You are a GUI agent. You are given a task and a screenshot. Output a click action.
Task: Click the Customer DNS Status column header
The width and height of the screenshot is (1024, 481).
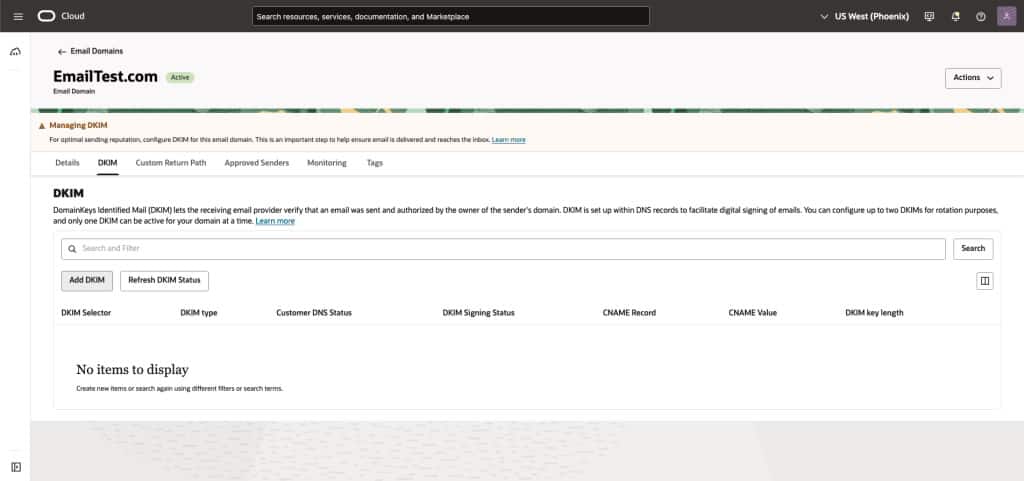click(x=314, y=313)
